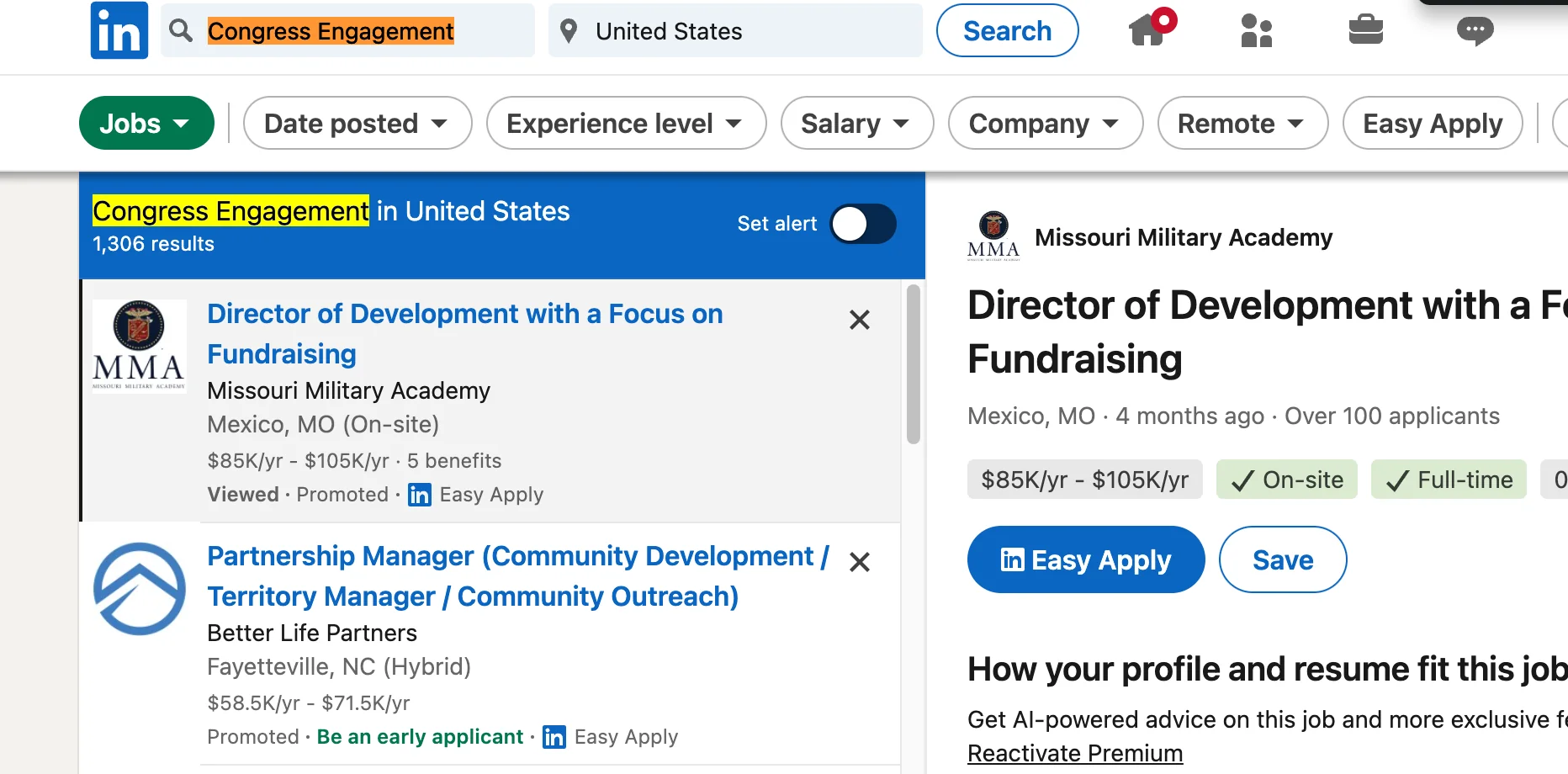Open Director of Development job title link
The image size is (1568, 774).
point(464,333)
